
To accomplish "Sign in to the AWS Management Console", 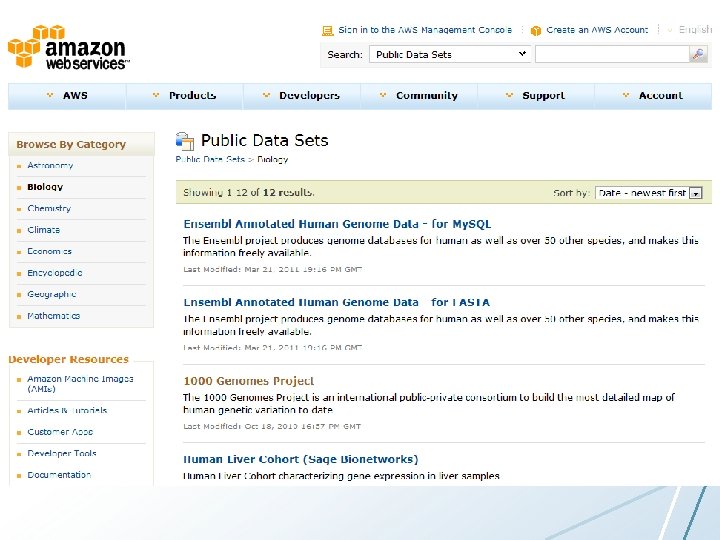I will 425,30.
